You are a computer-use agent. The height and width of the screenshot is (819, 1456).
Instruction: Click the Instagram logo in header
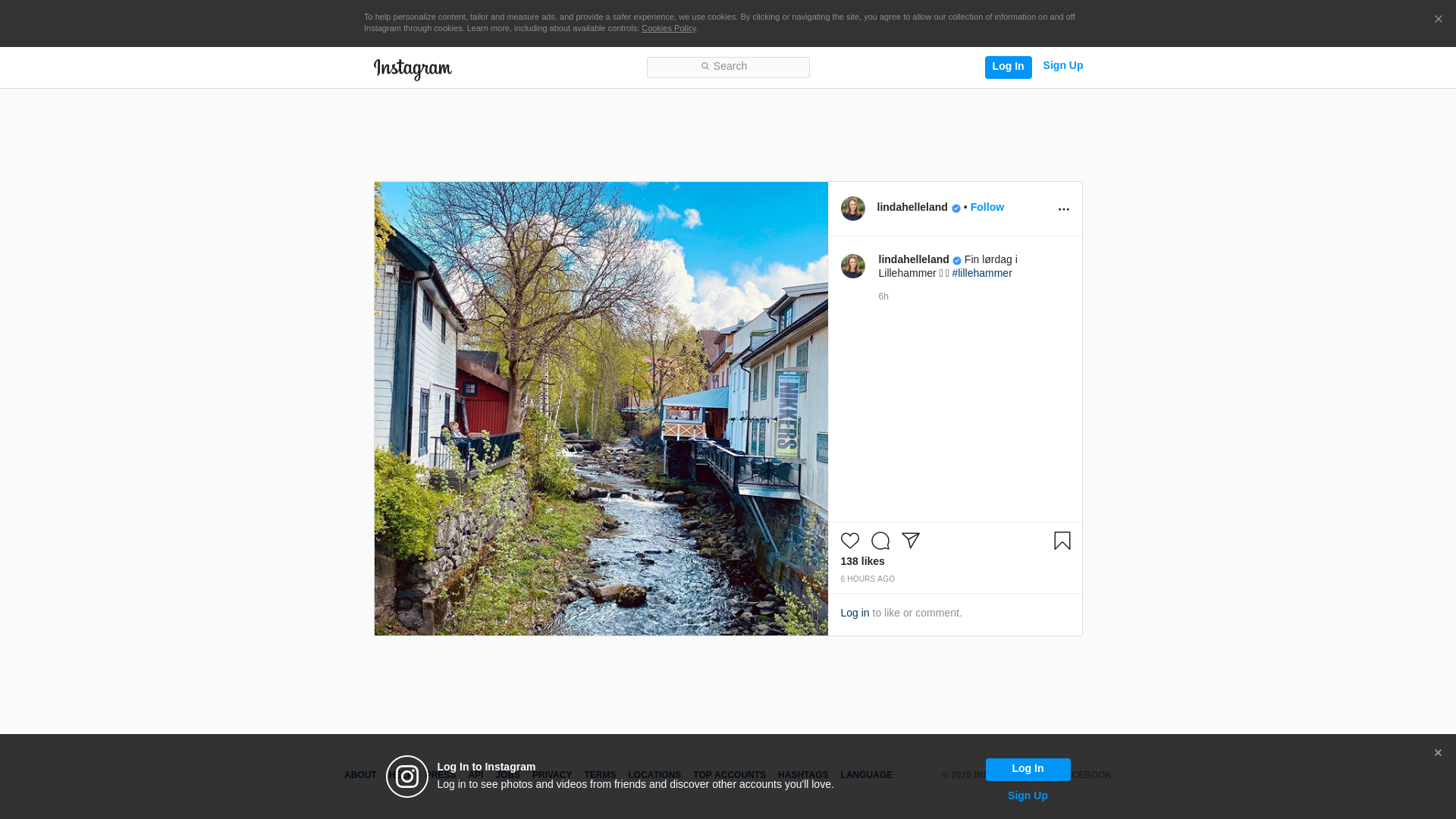pyautogui.click(x=413, y=69)
